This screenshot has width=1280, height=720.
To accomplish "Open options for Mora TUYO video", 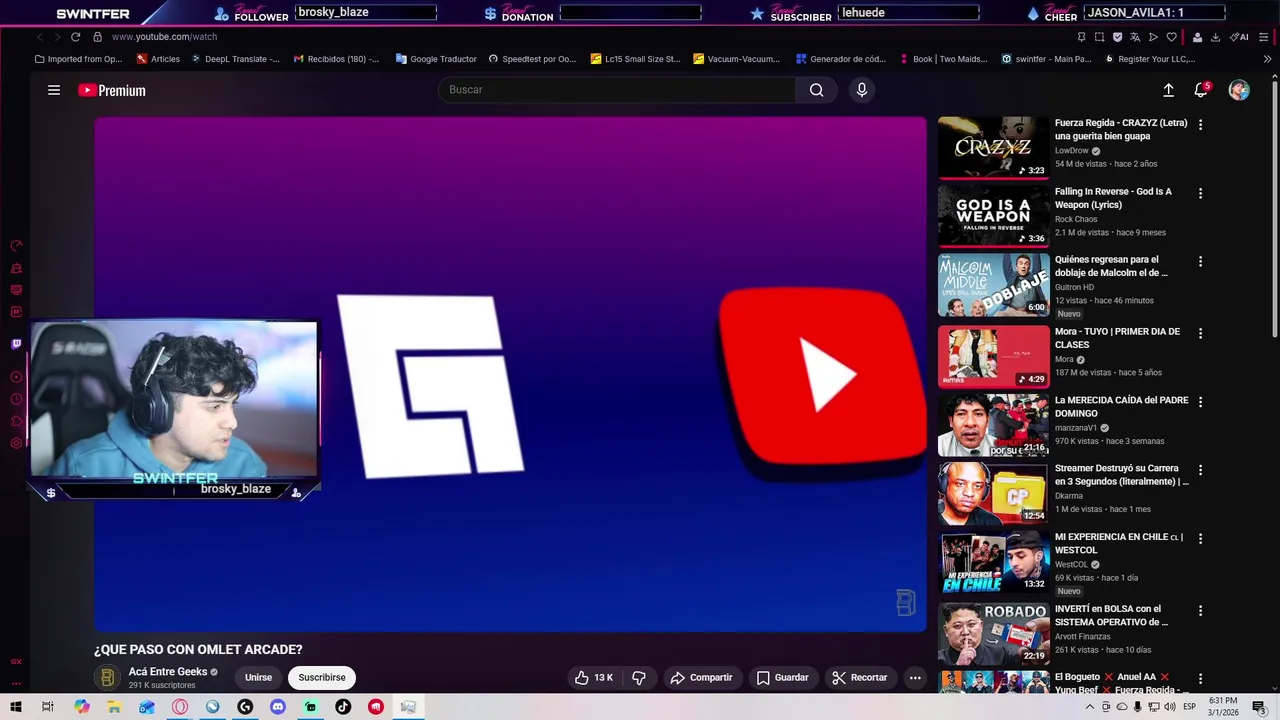I will [1200, 333].
